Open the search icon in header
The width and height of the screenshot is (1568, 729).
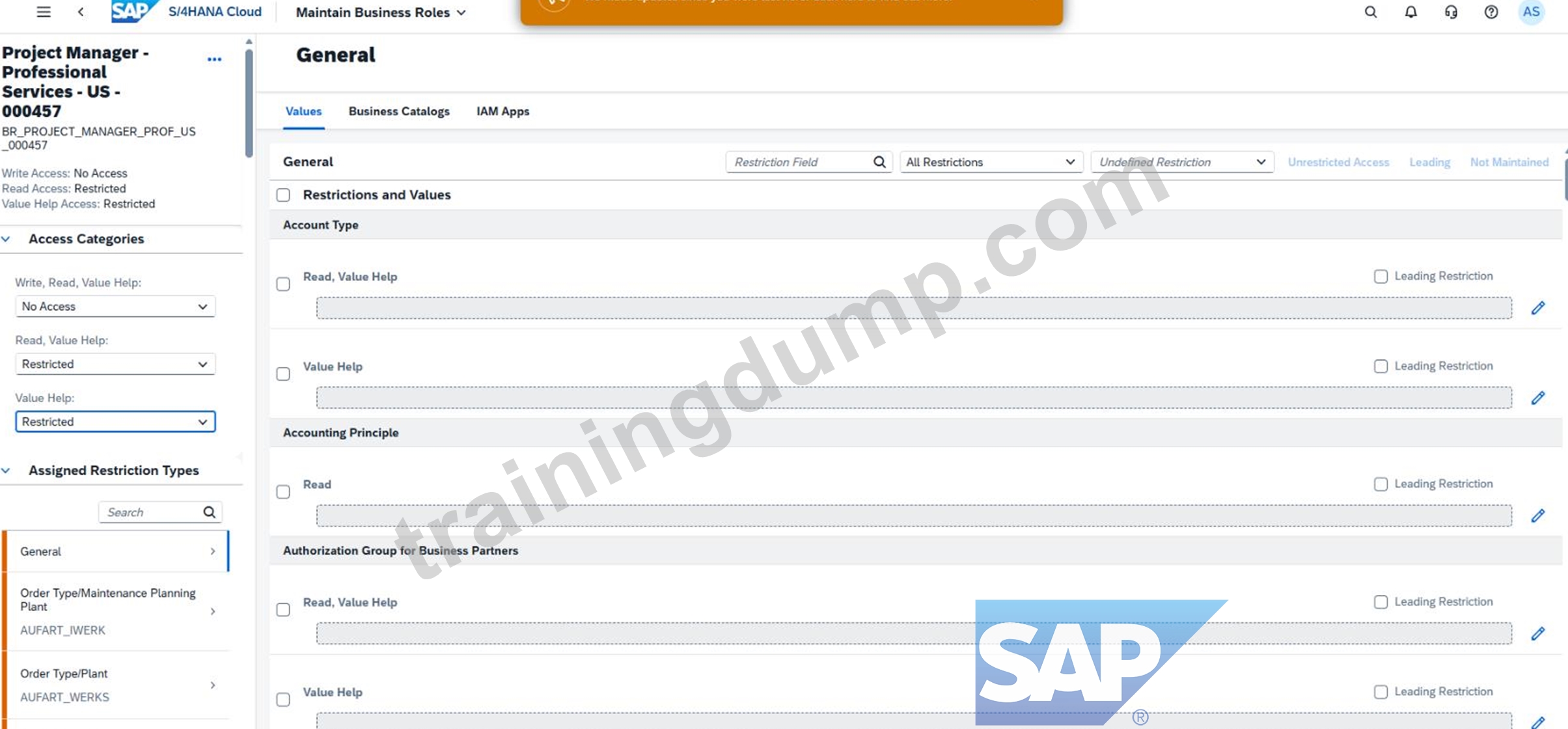1370,12
